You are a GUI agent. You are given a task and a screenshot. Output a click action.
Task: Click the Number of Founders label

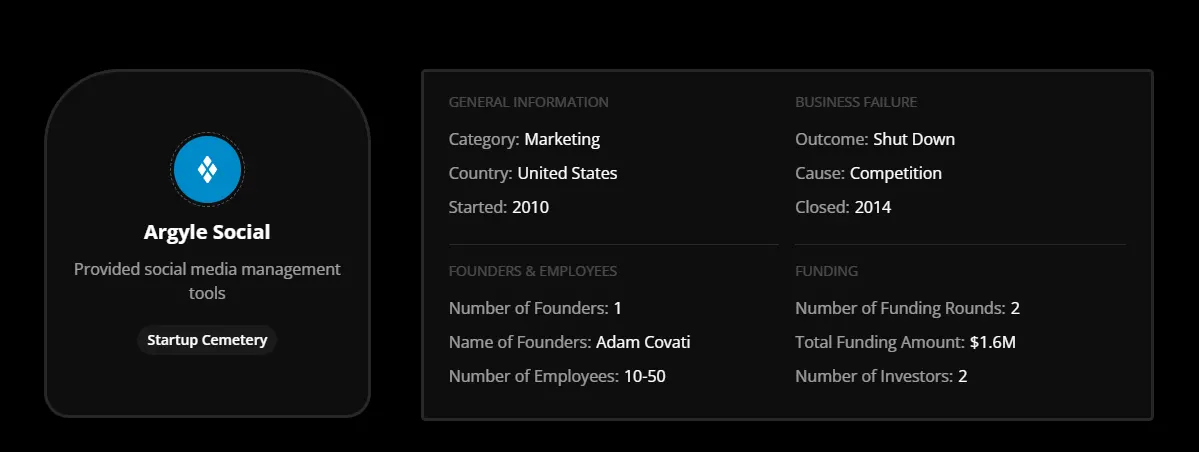coord(528,308)
